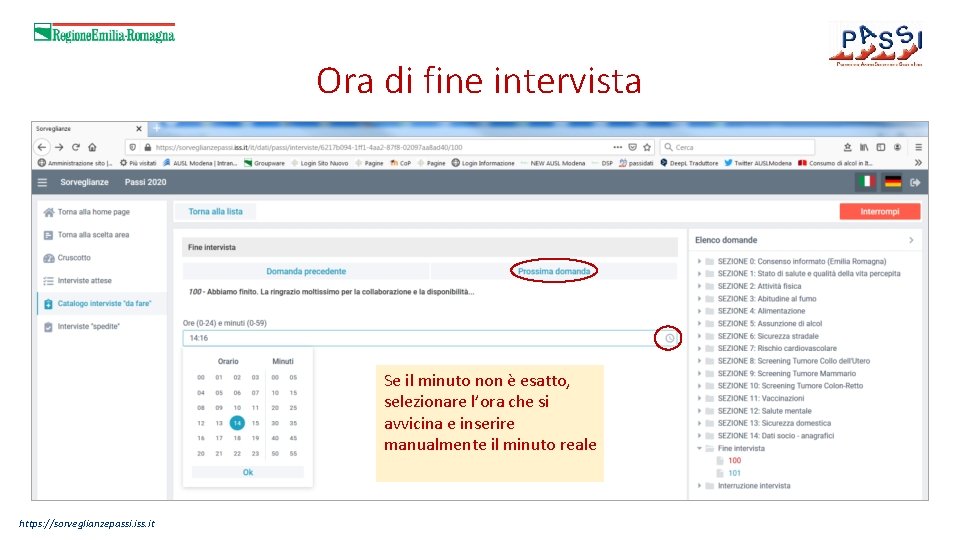Viewport: 960px width, 540px height.
Task: Open the Cruscotto sidebar item
Action: pos(74,258)
